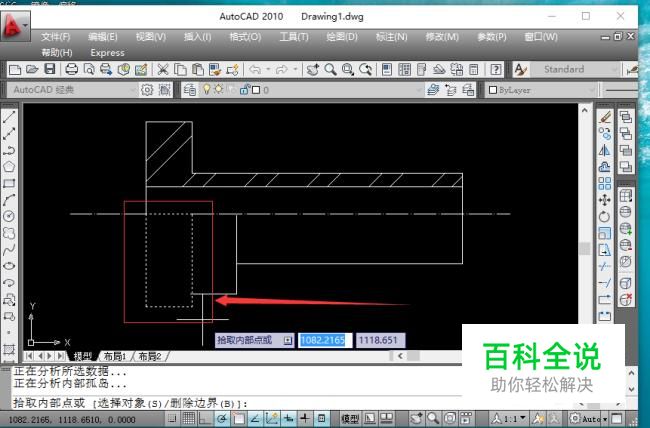
Task: Click the Y coordinate field 1118.651
Action: point(380,340)
